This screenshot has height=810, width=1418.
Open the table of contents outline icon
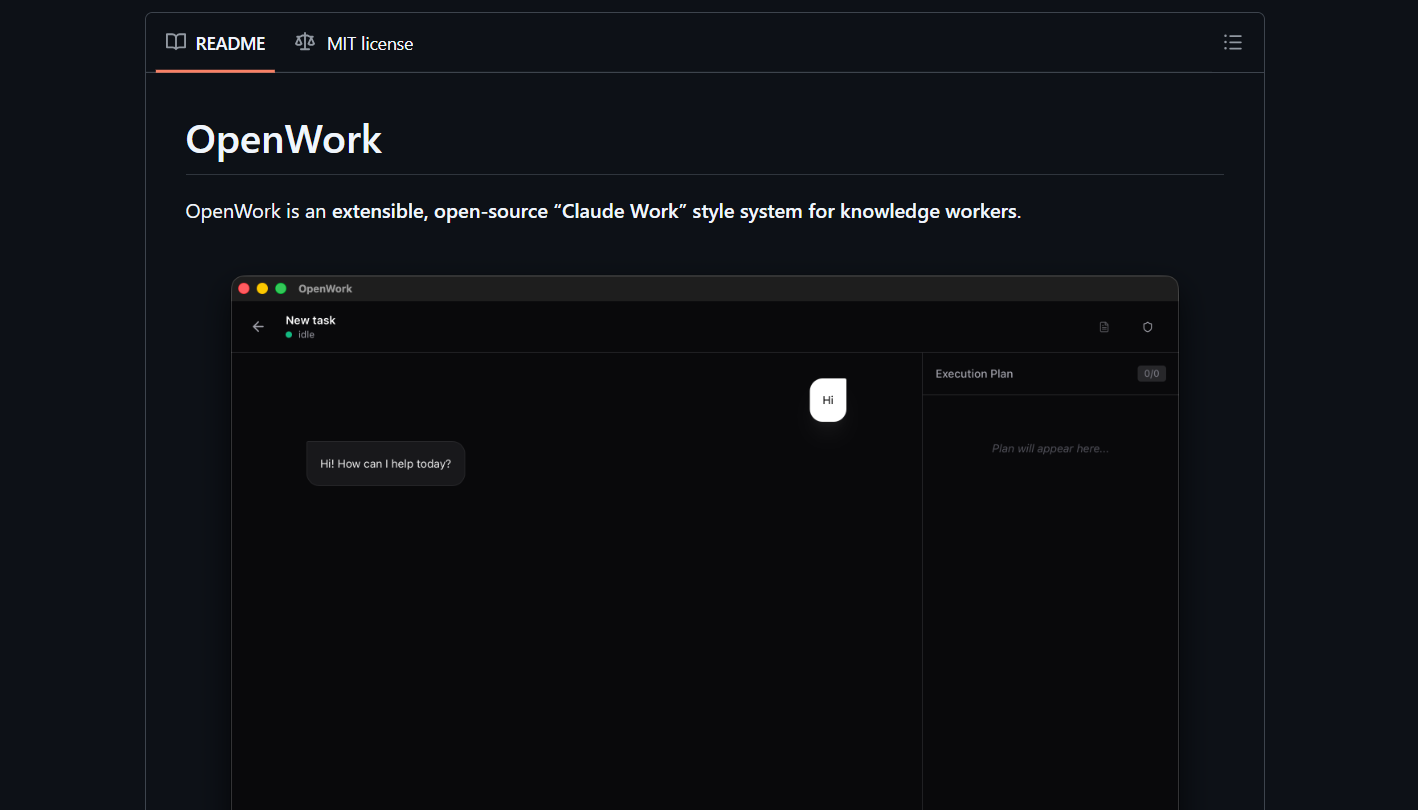coord(1232,42)
